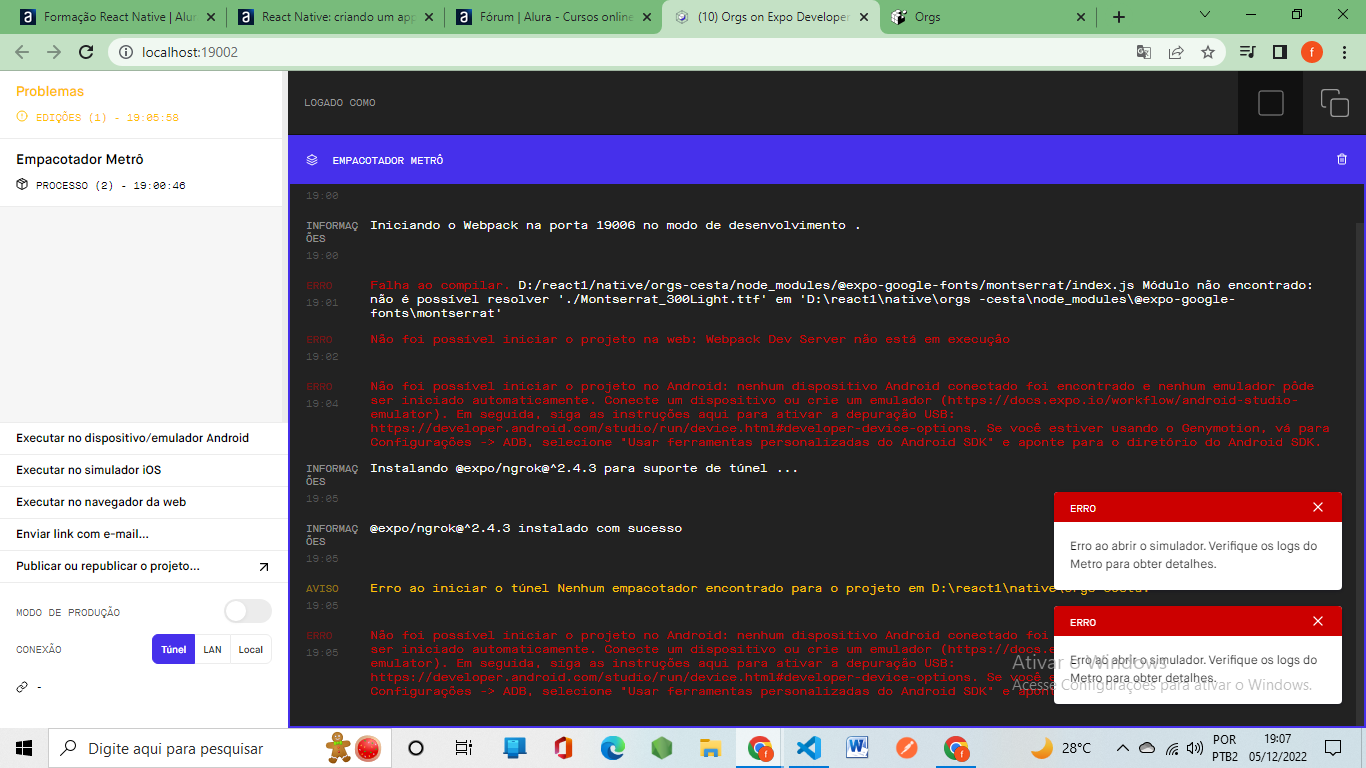Open the orange Chrome profile avatar
1366x768 pixels.
click(x=1312, y=52)
